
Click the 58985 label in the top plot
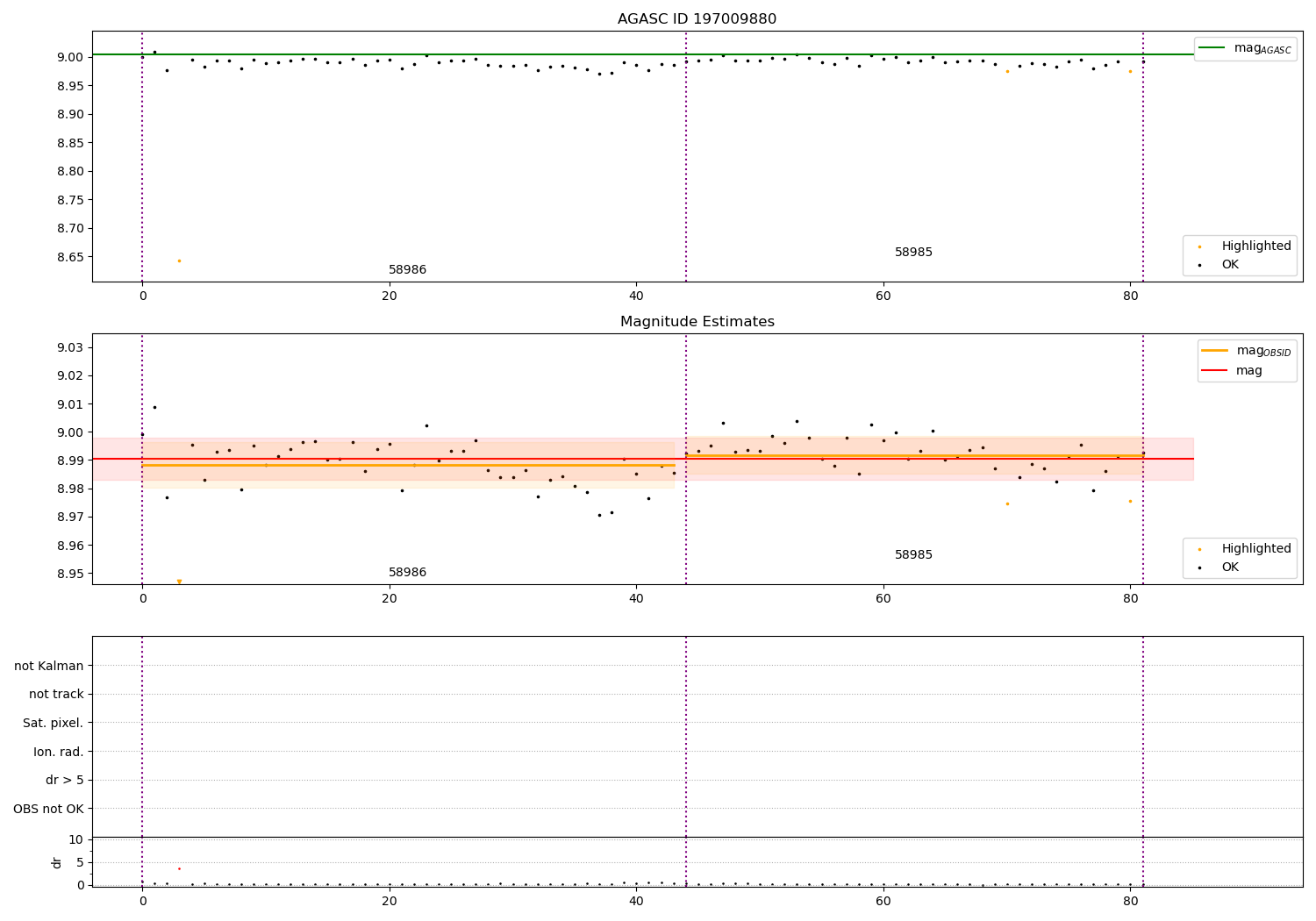click(913, 253)
